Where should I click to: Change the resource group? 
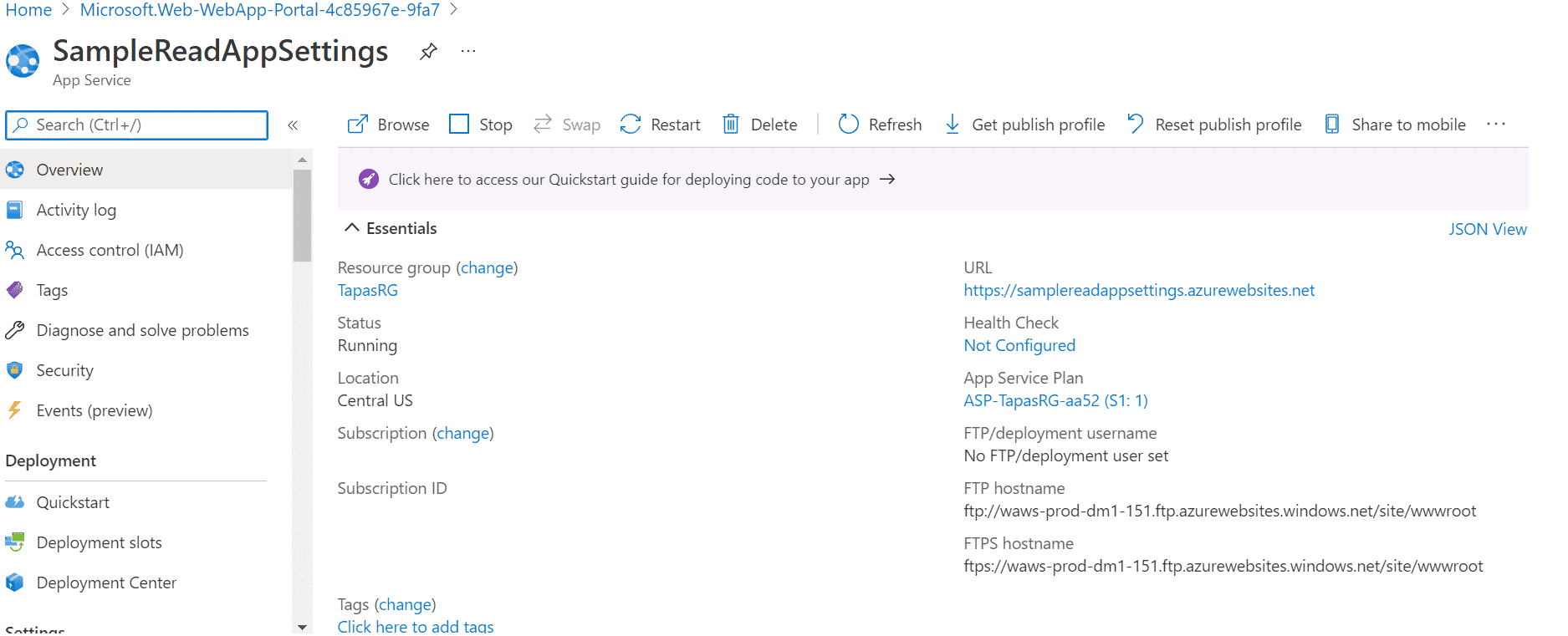coord(487,267)
